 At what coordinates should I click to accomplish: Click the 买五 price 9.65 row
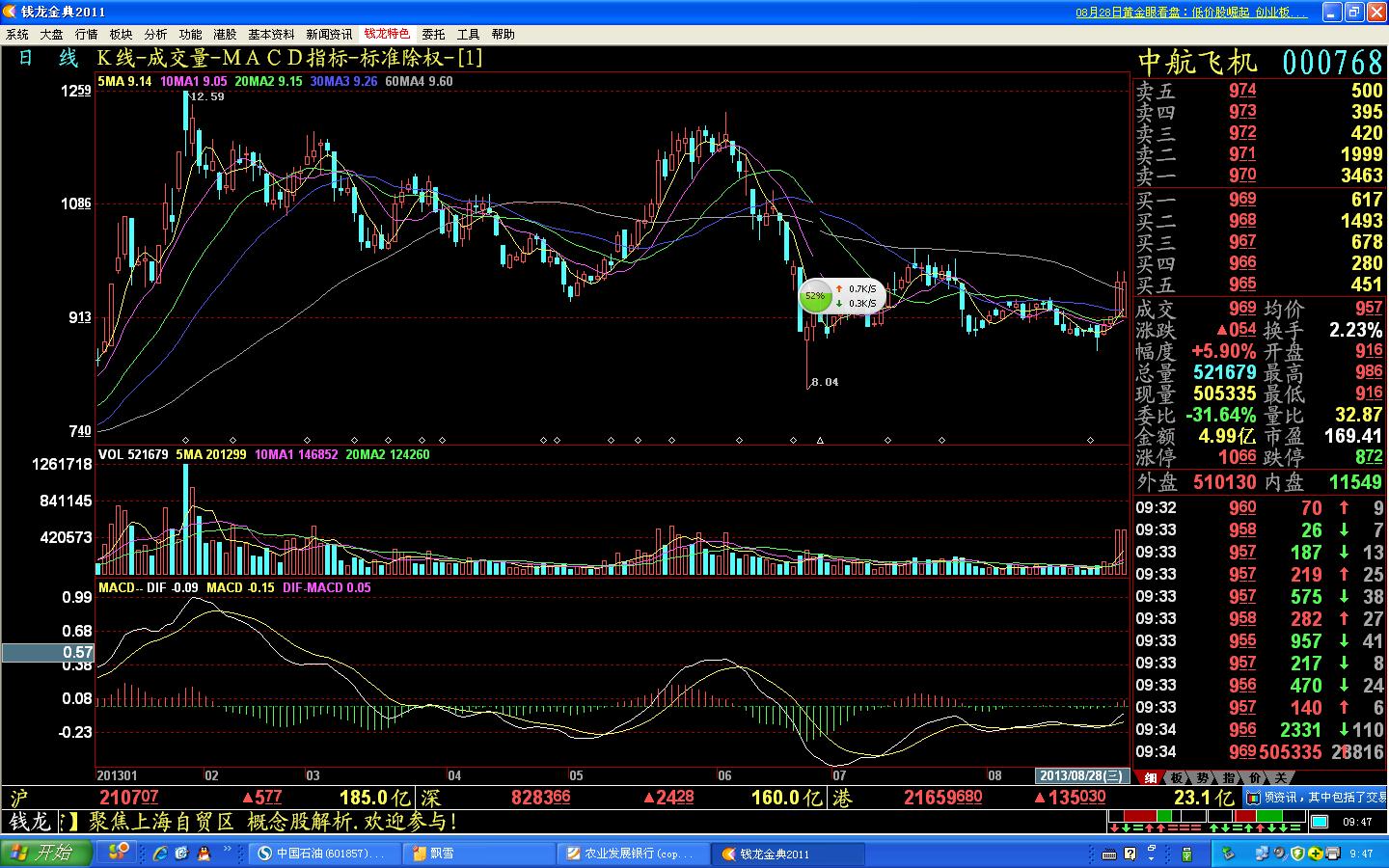tap(1259, 285)
